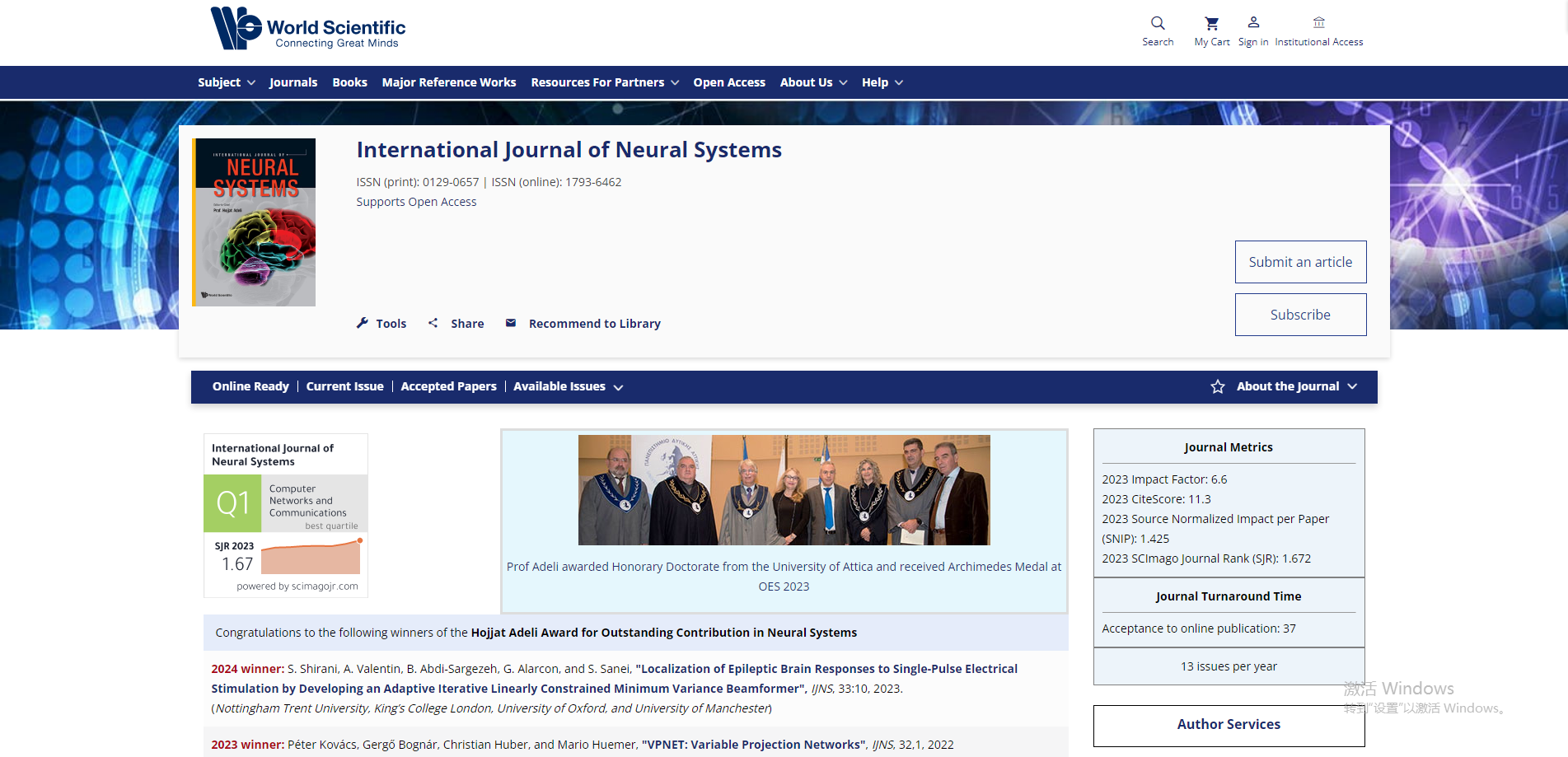Open the Prof Adeli Honorary Doctorate news link
Viewport: 1568px width, 757px height.
click(784, 577)
